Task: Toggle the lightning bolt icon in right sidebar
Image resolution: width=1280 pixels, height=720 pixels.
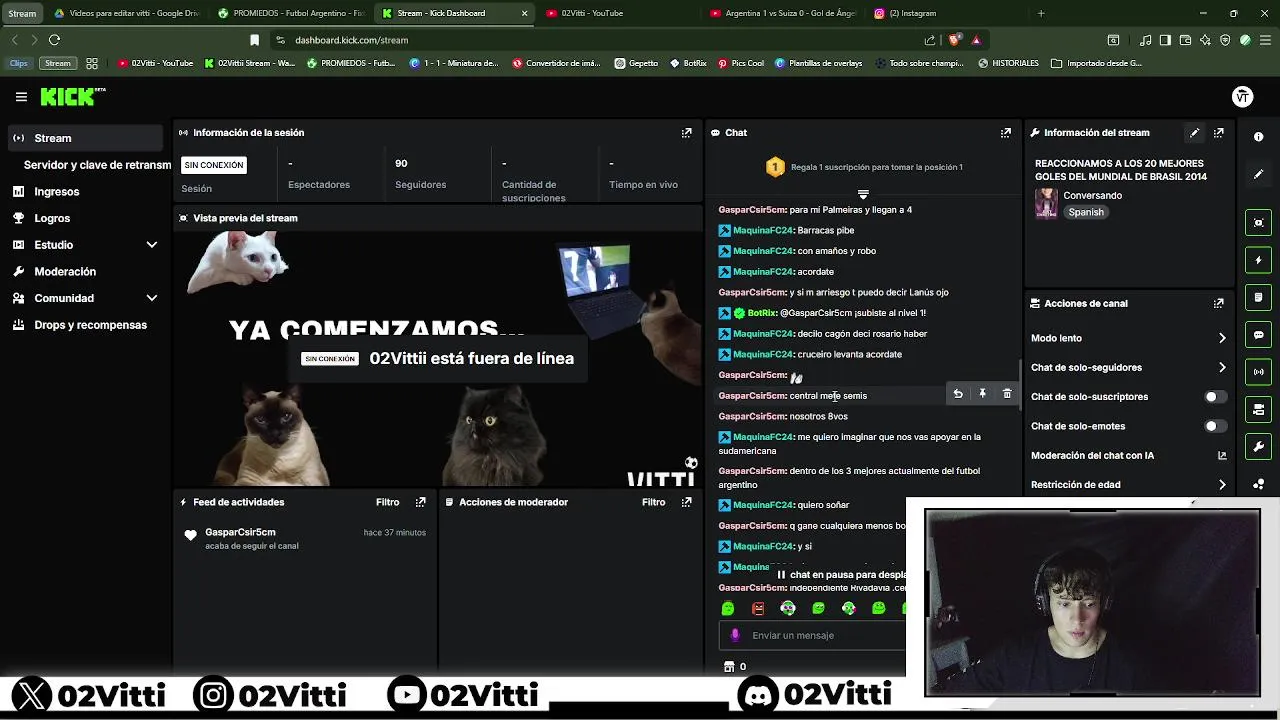Action: coord(1258,260)
